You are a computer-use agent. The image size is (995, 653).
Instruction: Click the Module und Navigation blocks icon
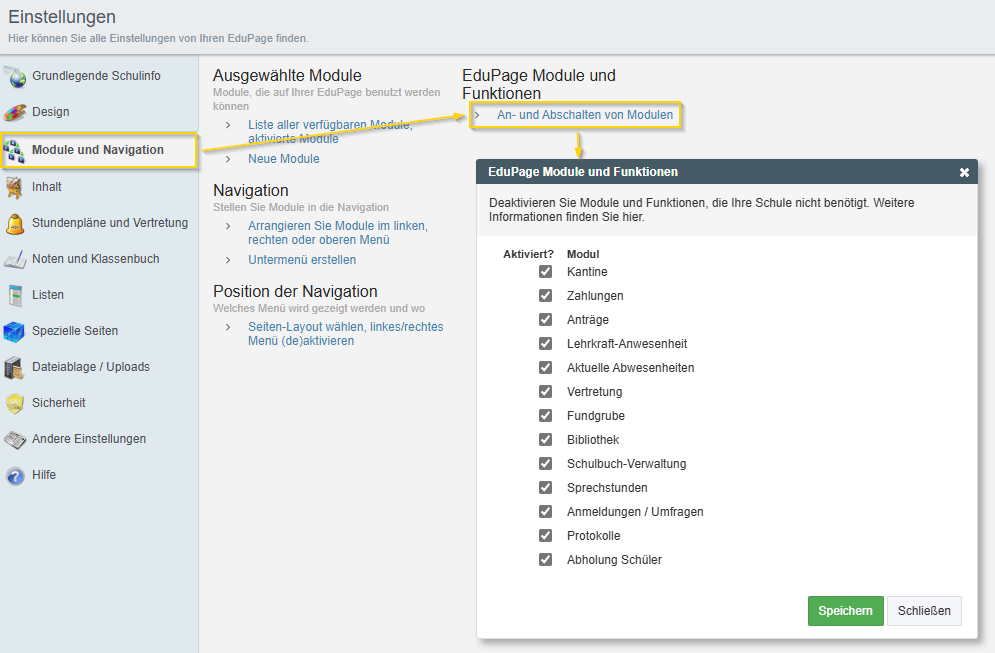[x=14, y=150]
